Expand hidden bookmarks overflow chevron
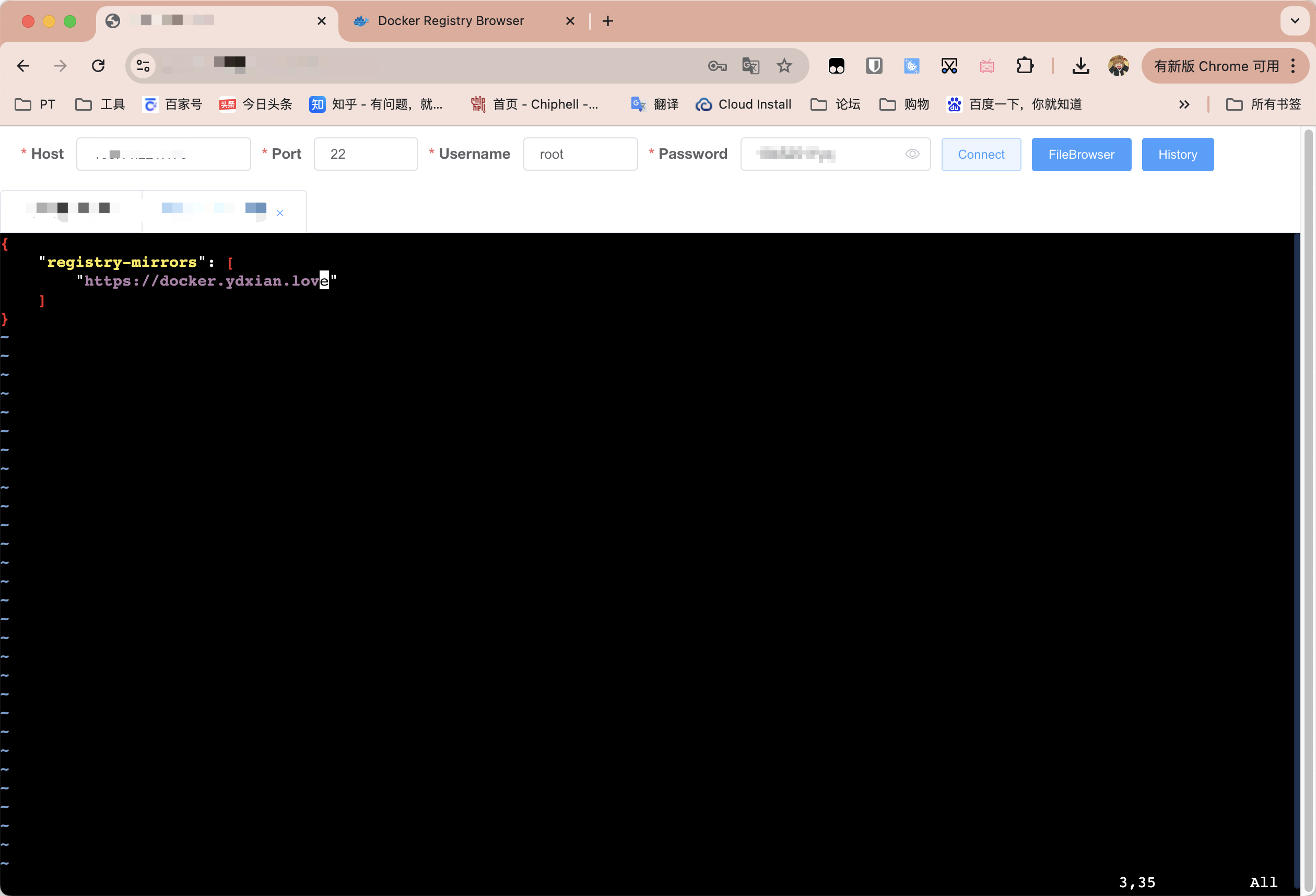 [1183, 105]
